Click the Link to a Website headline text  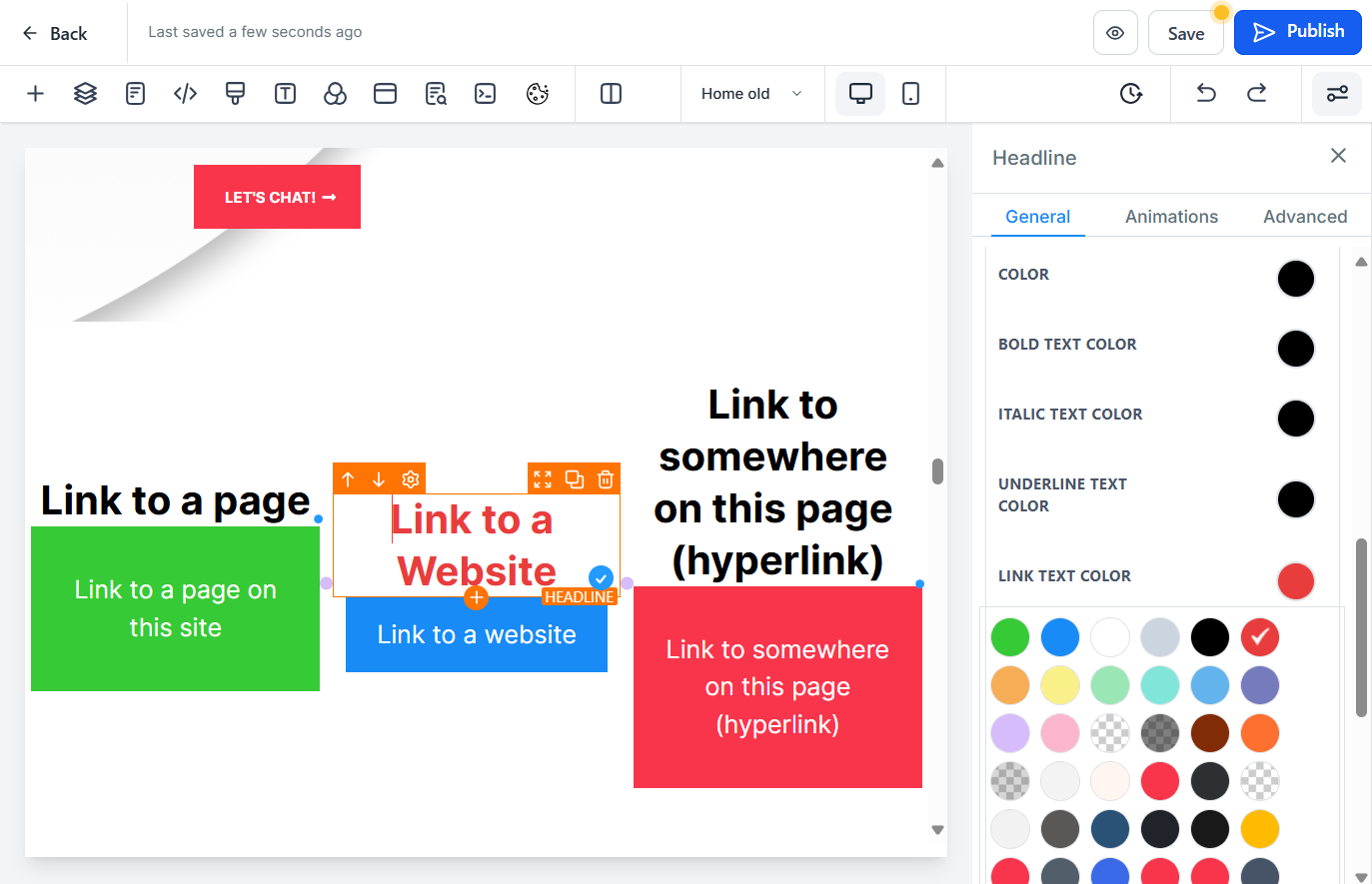475,545
